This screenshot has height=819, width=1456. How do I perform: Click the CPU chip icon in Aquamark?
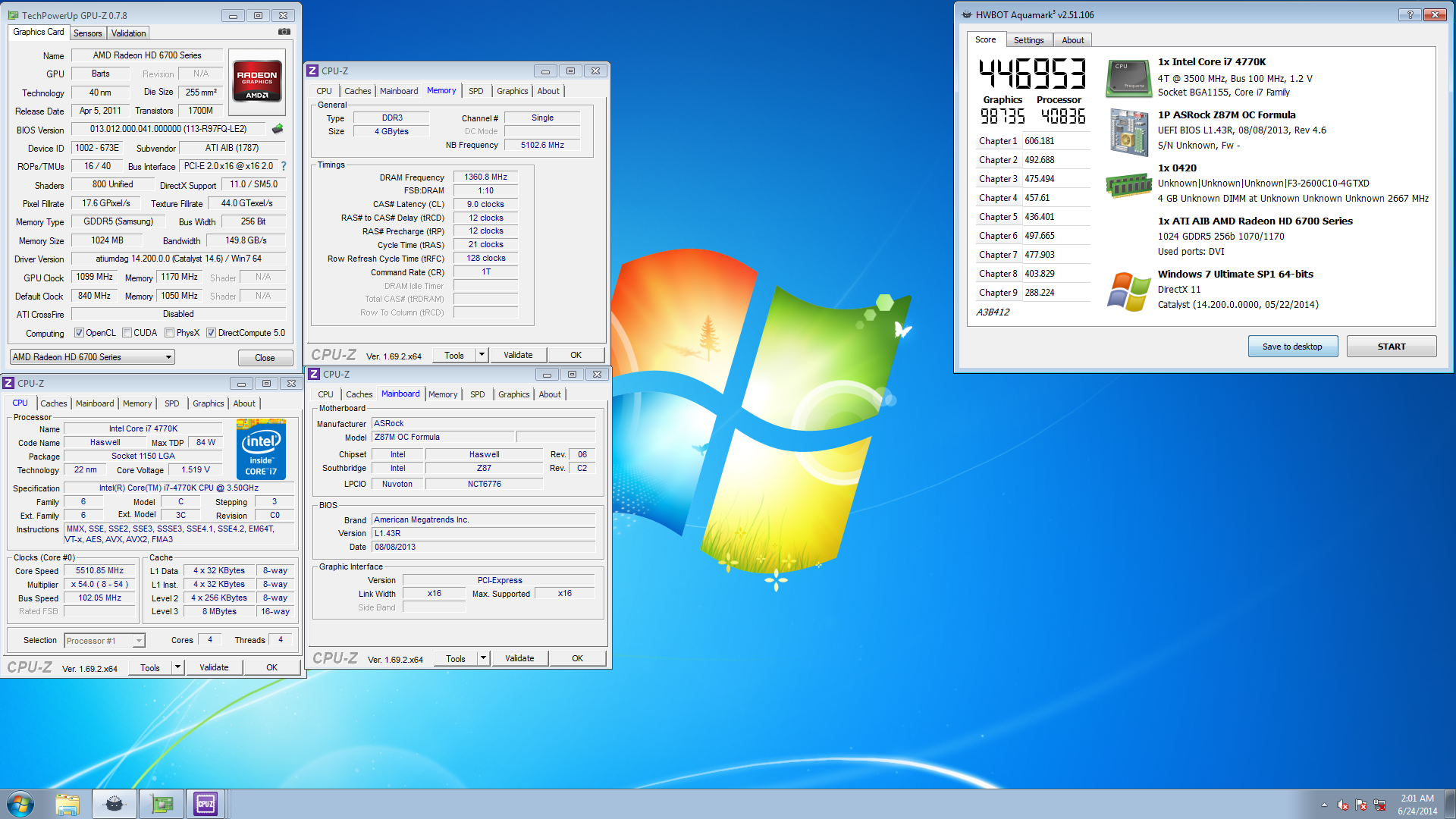1128,77
